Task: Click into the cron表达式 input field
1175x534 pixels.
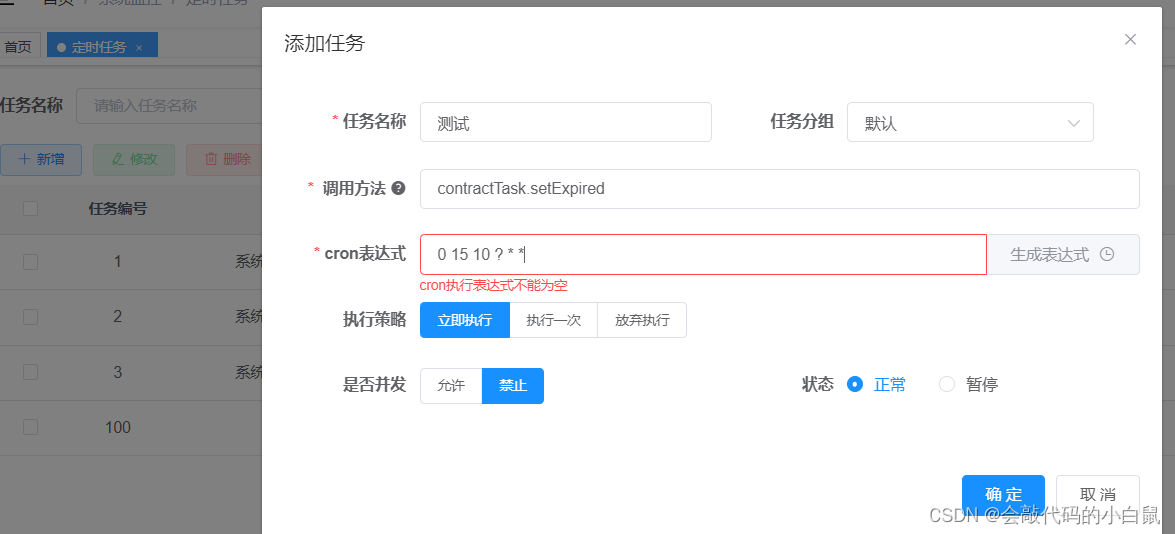Action: [x=703, y=255]
